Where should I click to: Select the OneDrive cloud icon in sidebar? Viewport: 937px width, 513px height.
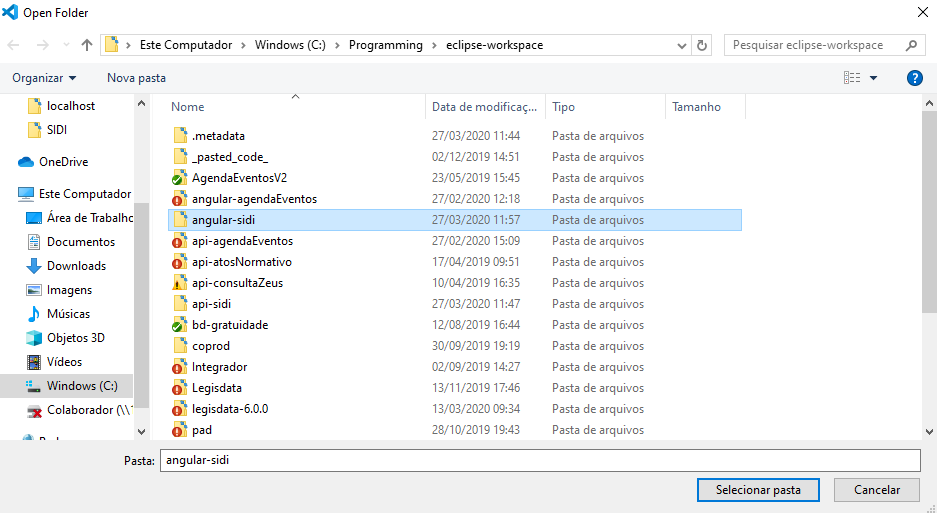coord(26,162)
